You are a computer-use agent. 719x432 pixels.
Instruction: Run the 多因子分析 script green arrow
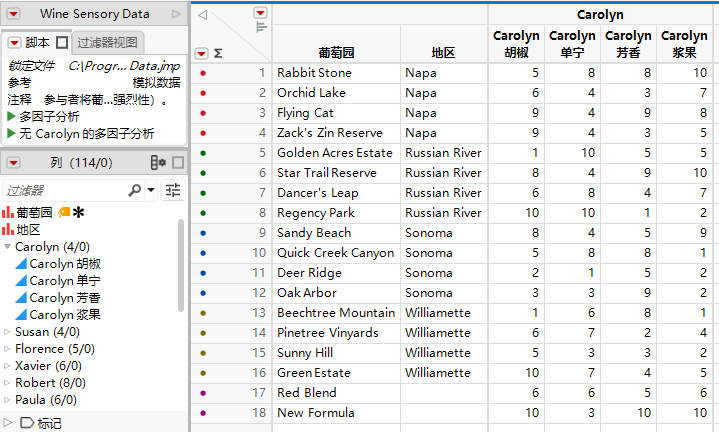(11, 116)
